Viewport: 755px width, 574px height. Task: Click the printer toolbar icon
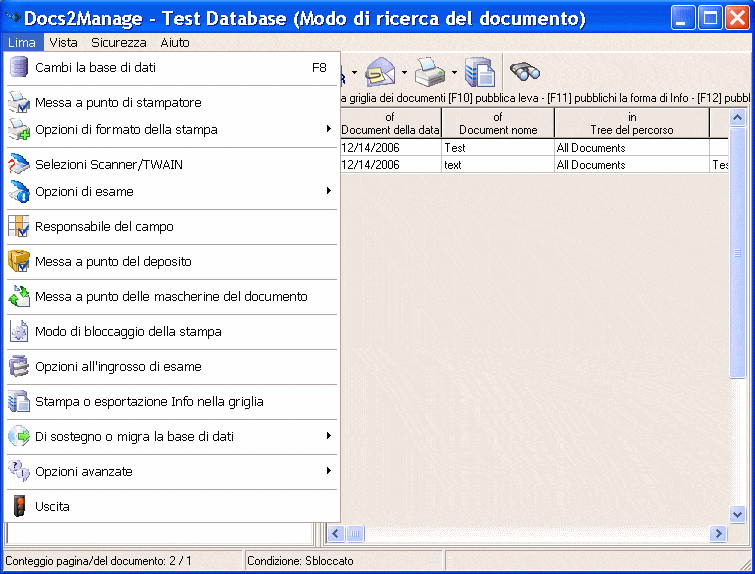click(x=430, y=73)
